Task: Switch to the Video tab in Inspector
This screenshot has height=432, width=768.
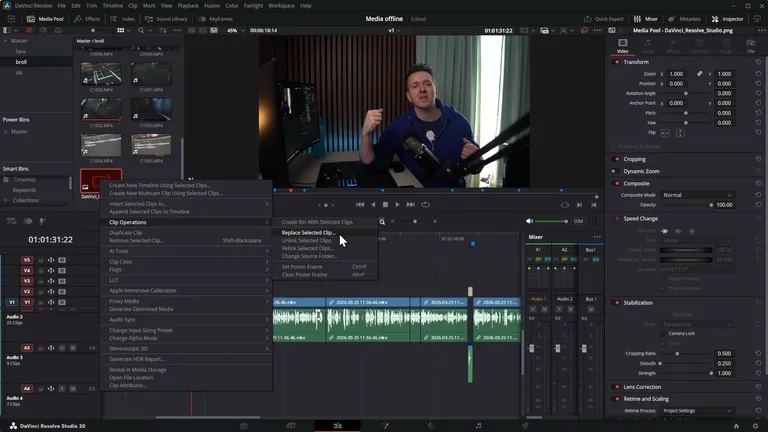Action: [x=623, y=46]
